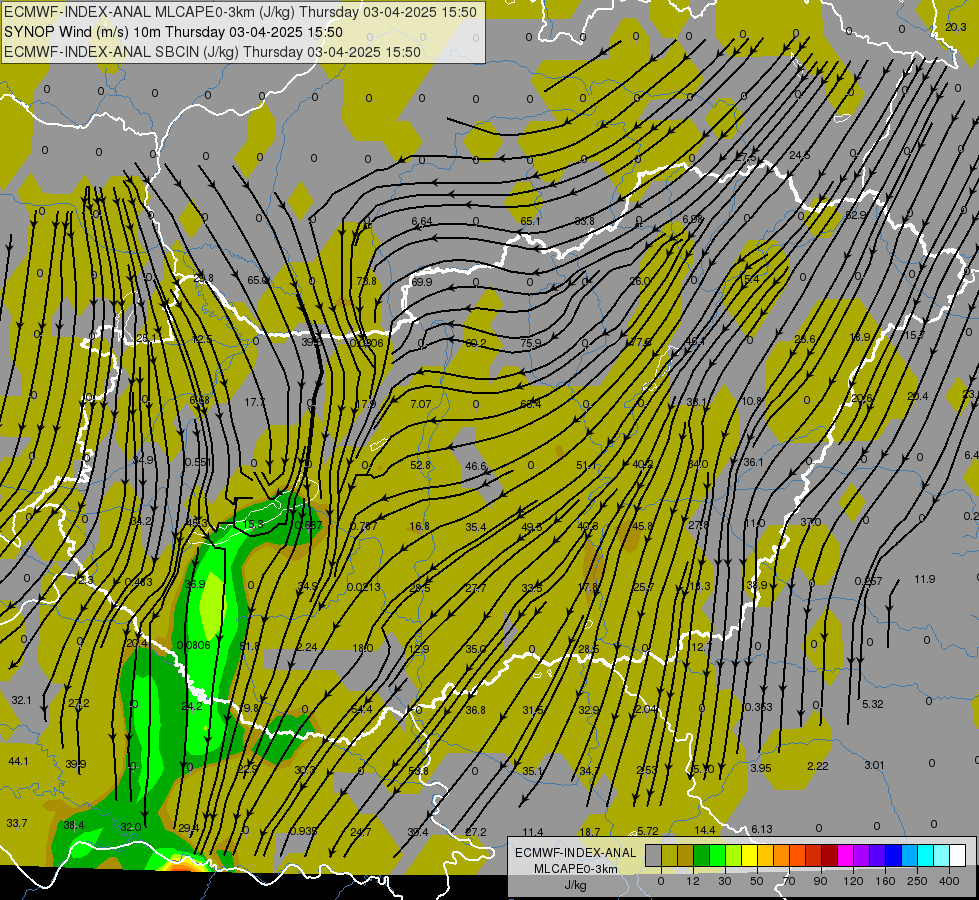Click the legend scale label '250'
The image size is (979, 900).
point(917,881)
